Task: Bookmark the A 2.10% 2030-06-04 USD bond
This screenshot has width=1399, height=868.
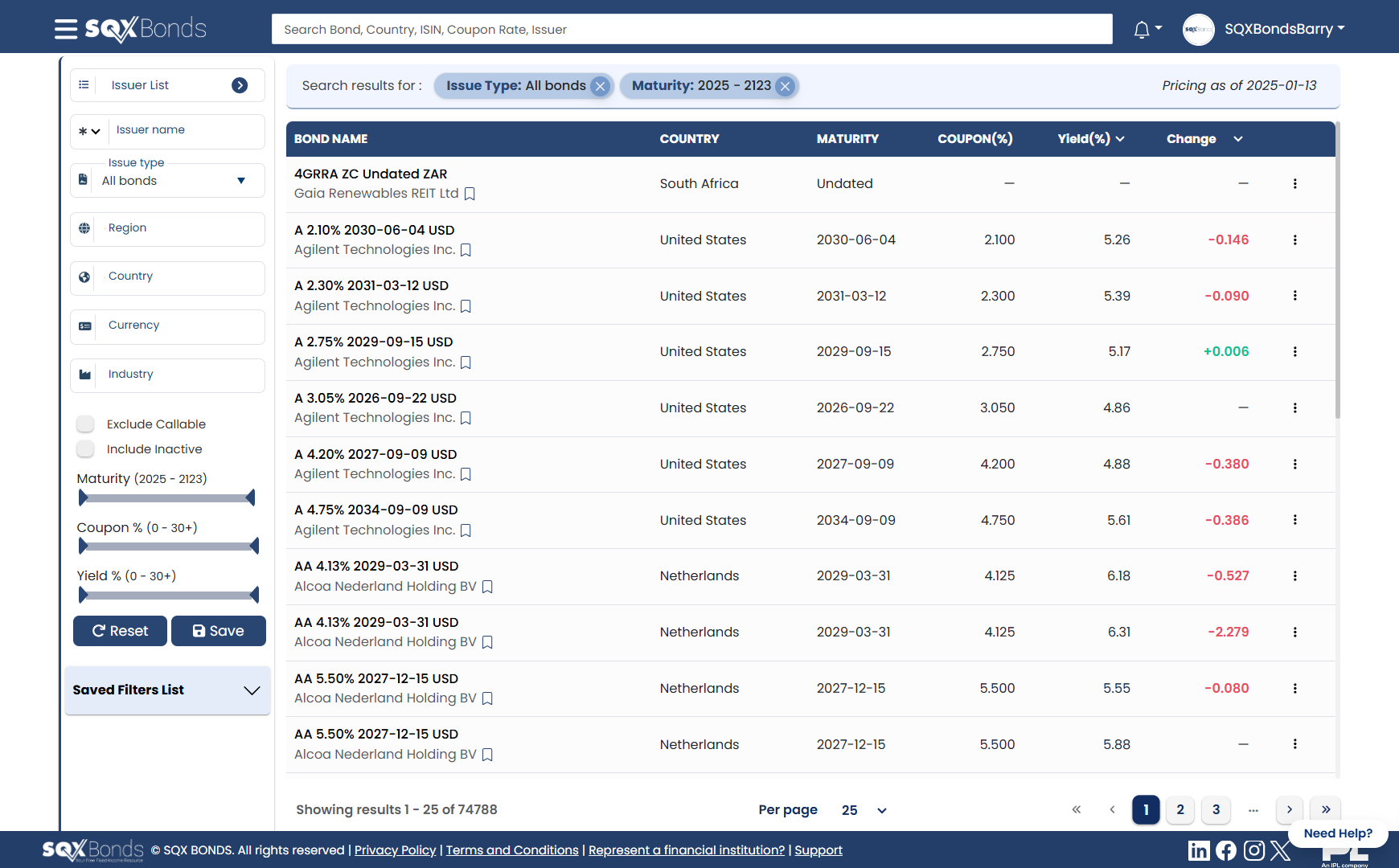Action: (x=466, y=250)
